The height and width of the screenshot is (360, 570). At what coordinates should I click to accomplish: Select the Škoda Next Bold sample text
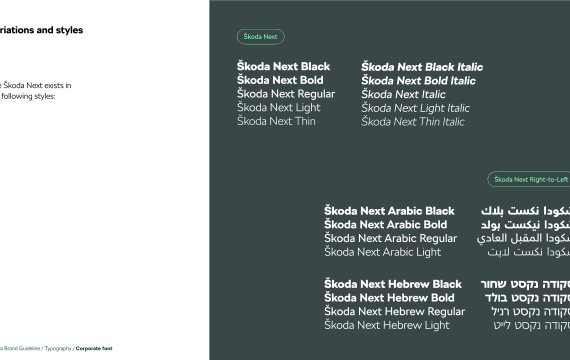pos(280,80)
